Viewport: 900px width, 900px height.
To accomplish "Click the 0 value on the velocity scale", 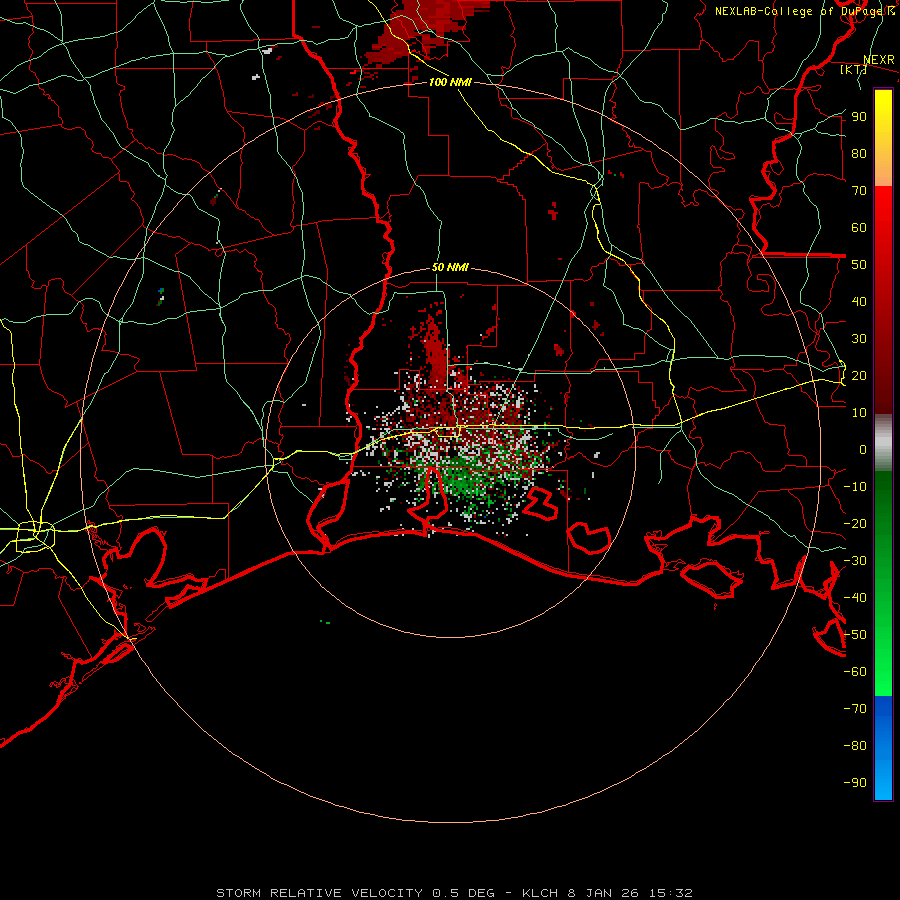I will click(x=863, y=450).
